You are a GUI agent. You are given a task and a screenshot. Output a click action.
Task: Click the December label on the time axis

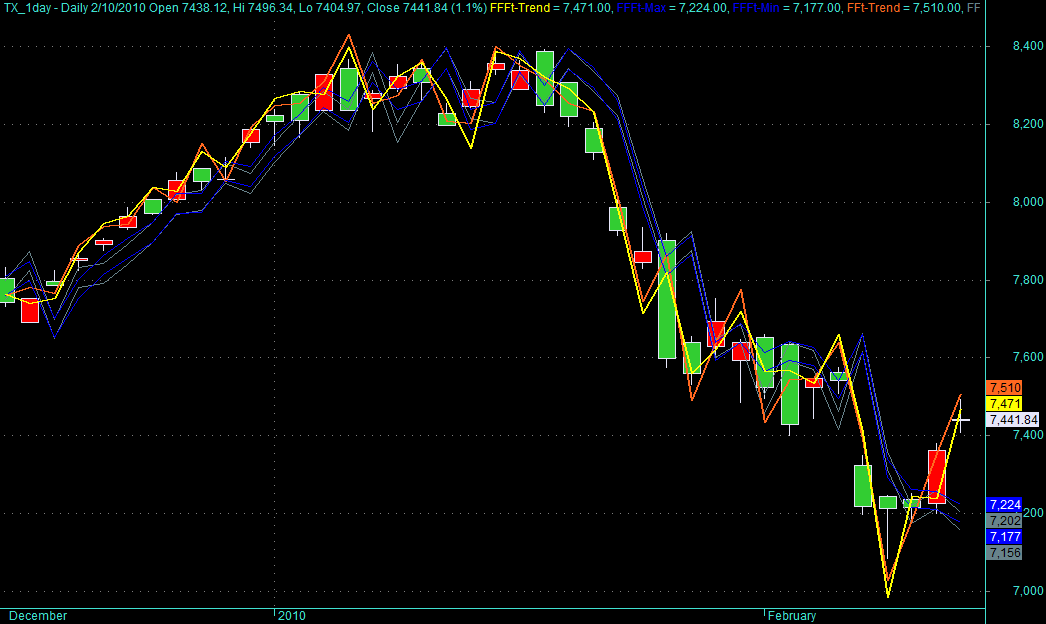(38, 615)
